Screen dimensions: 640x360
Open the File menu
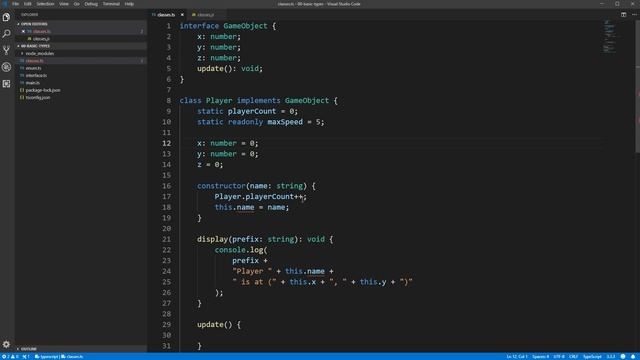point(15,4)
